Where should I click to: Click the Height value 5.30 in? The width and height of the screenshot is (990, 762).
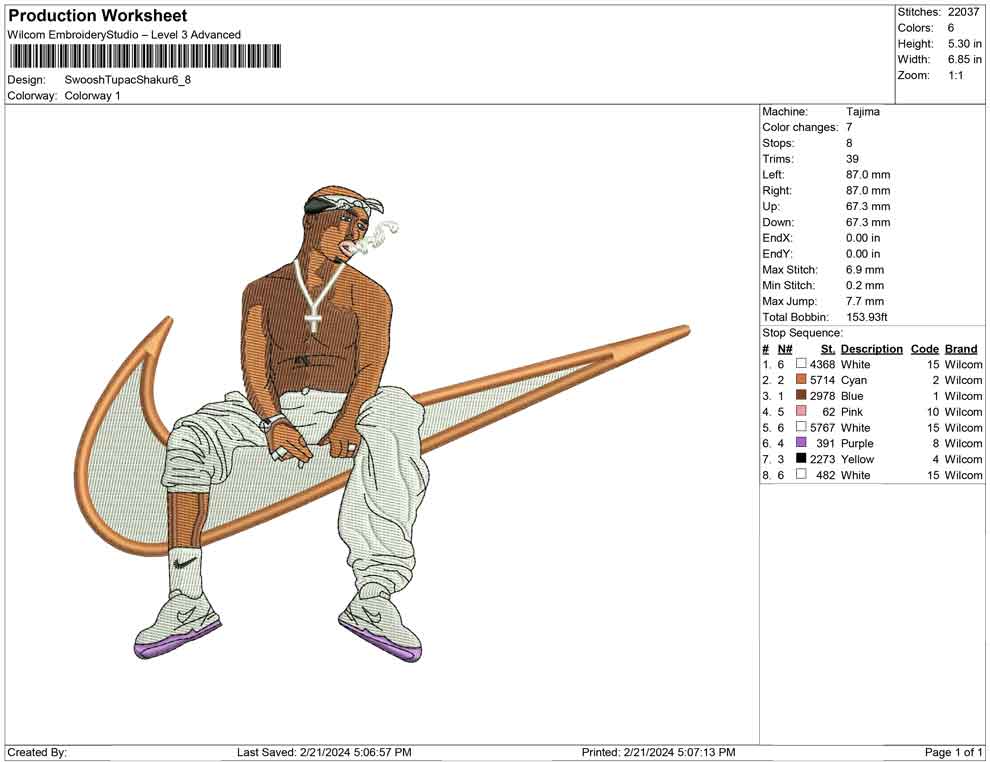click(x=964, y=44)
